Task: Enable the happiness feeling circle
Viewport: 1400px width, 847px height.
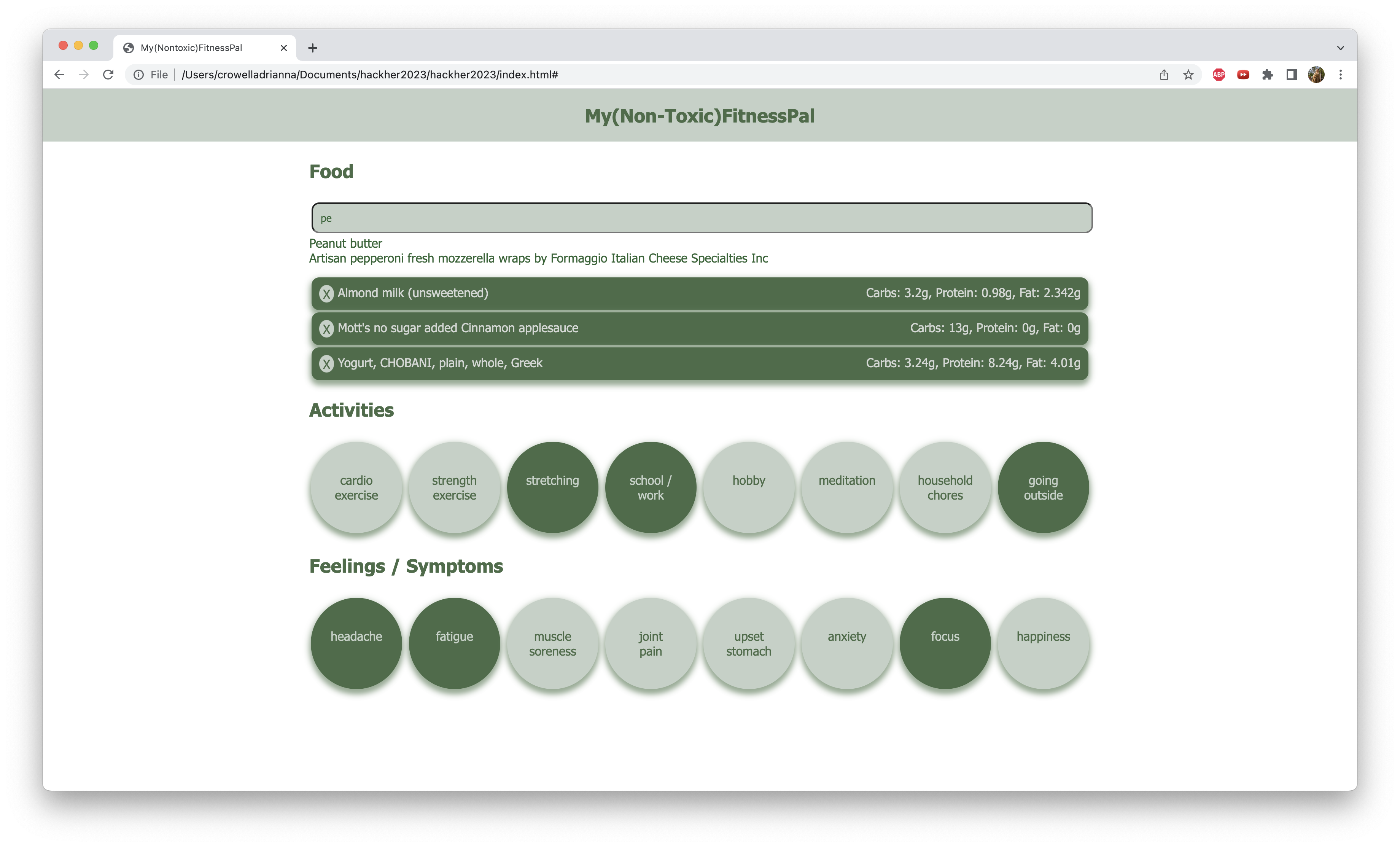Action: click(1043, 643)
